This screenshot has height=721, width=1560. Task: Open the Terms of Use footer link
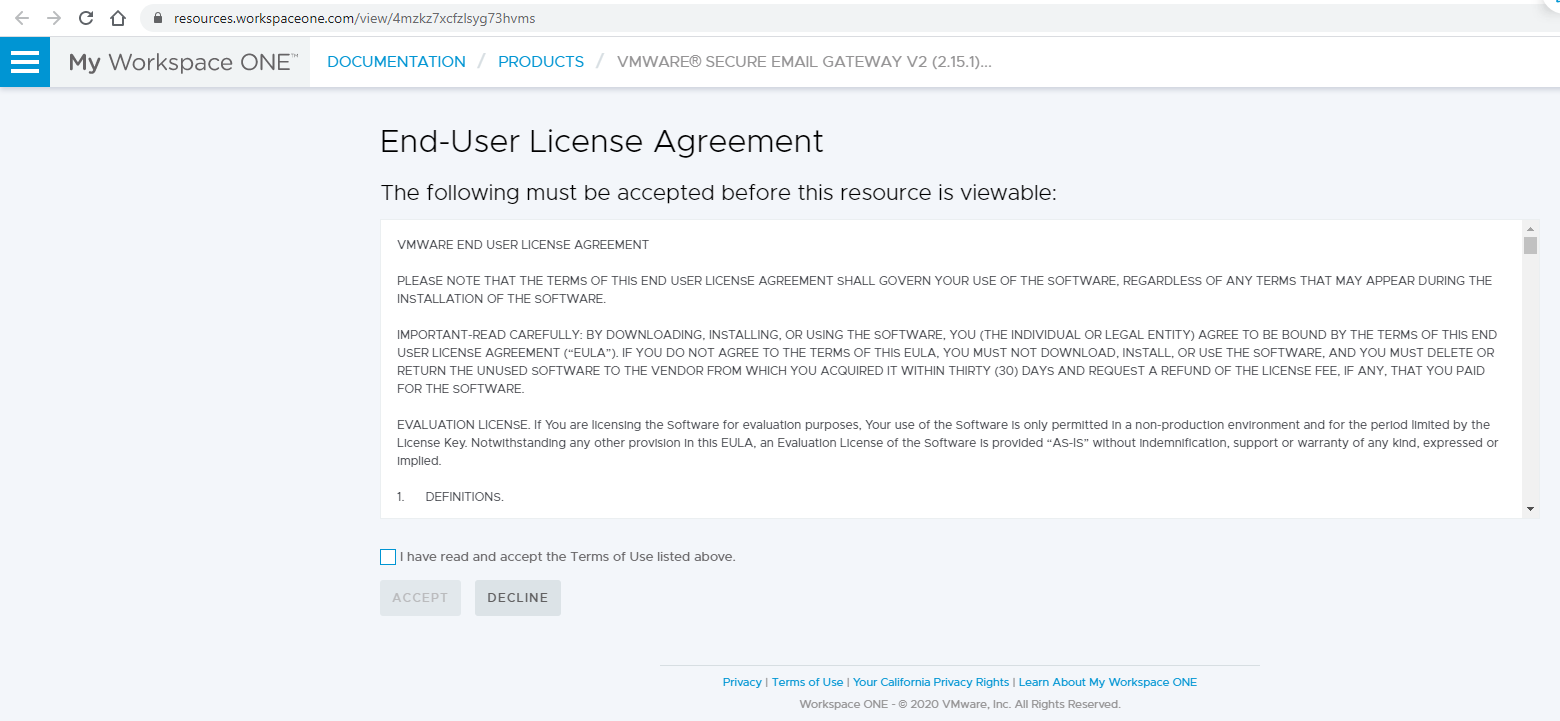(807, 682)
